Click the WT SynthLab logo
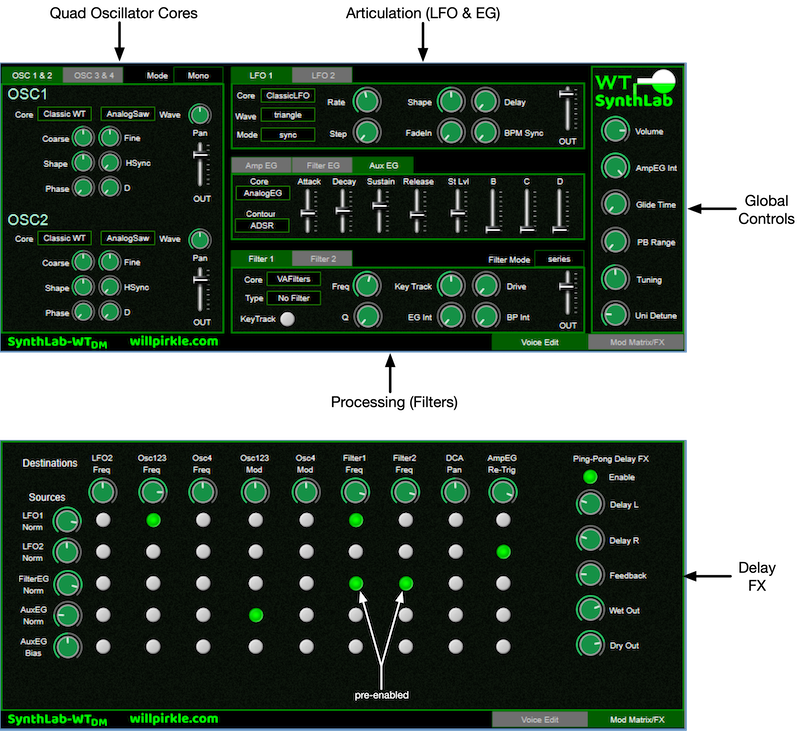Image resolution: width=800 pixels, height=731 pixels. tap(635, 89)
